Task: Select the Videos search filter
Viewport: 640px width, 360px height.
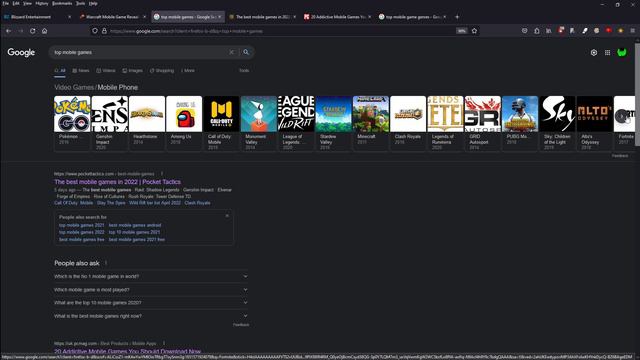Action: tap(106, 71)
